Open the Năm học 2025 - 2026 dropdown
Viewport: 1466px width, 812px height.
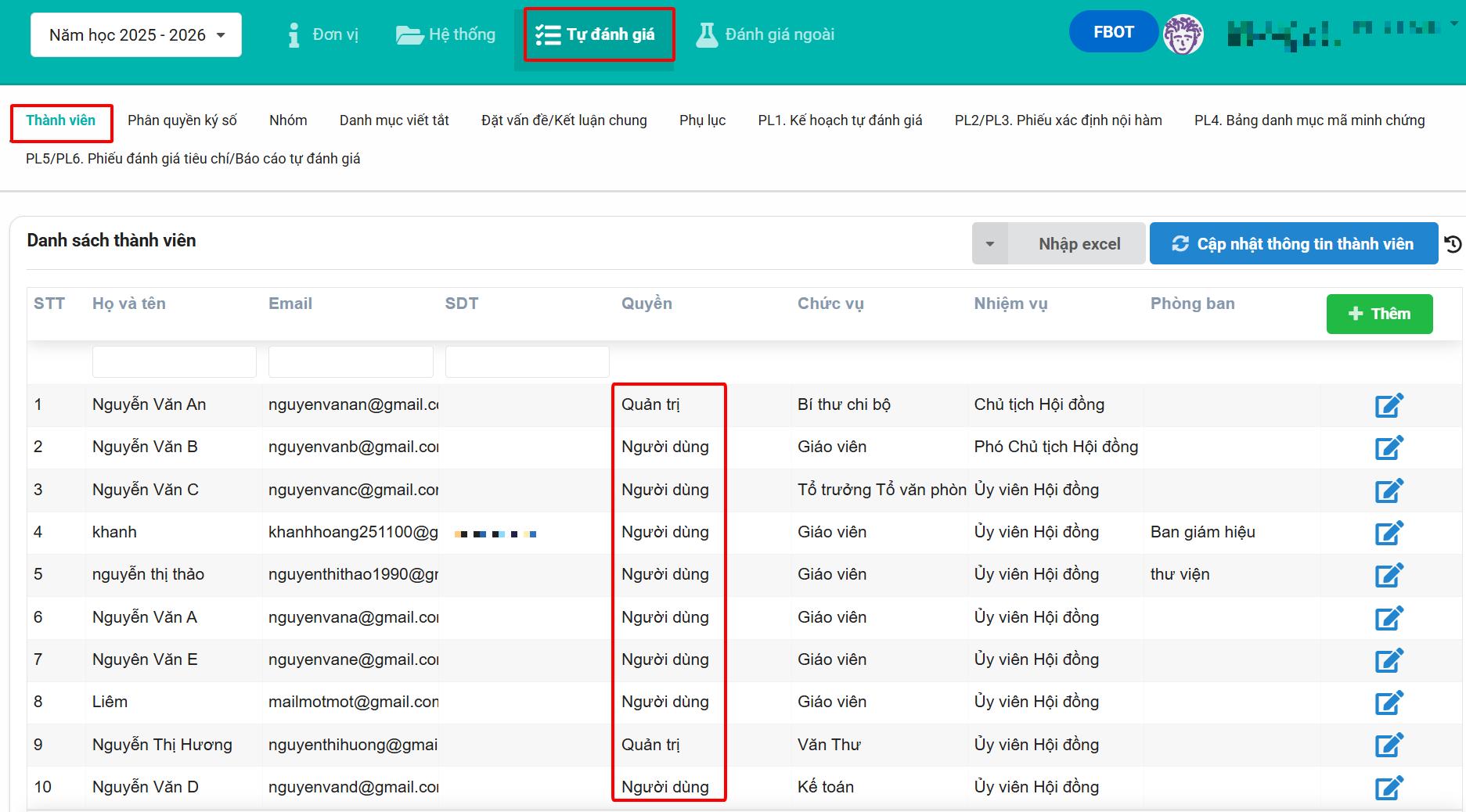point(136,35)
